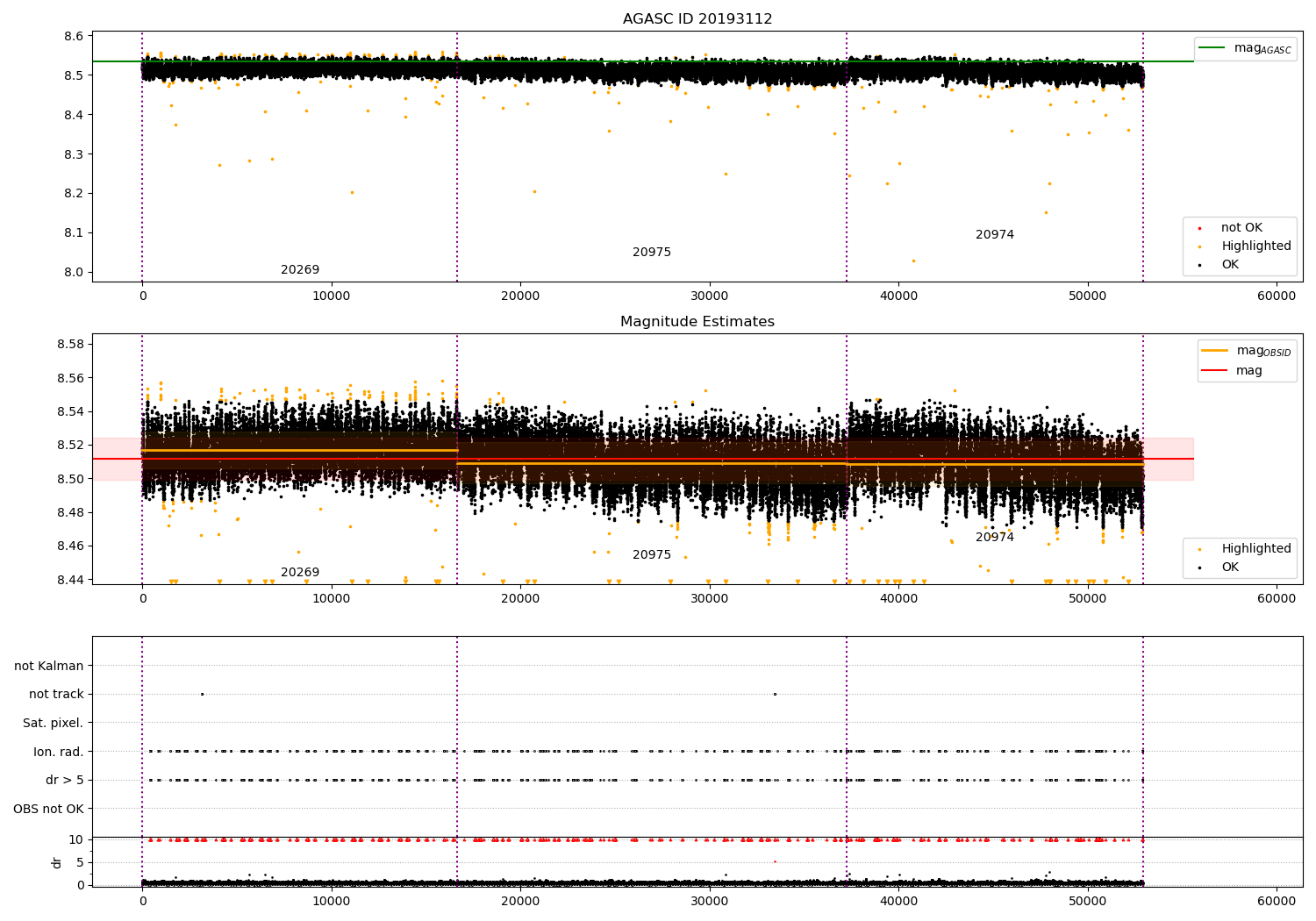Click the 'dr' y-axis label
Image resolution: width=1316 pixels, height=921 pixels.
point(57,862)
